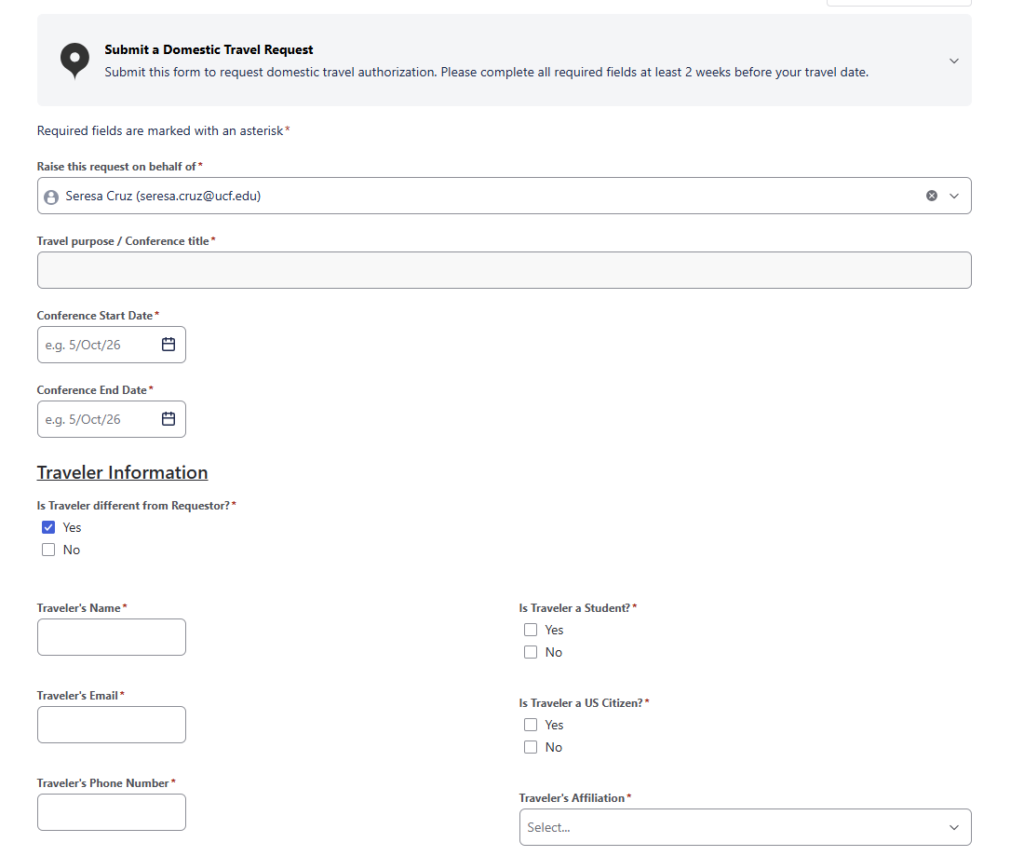Clear the Seresa Cruz requester selection

(x=931, y=196)
